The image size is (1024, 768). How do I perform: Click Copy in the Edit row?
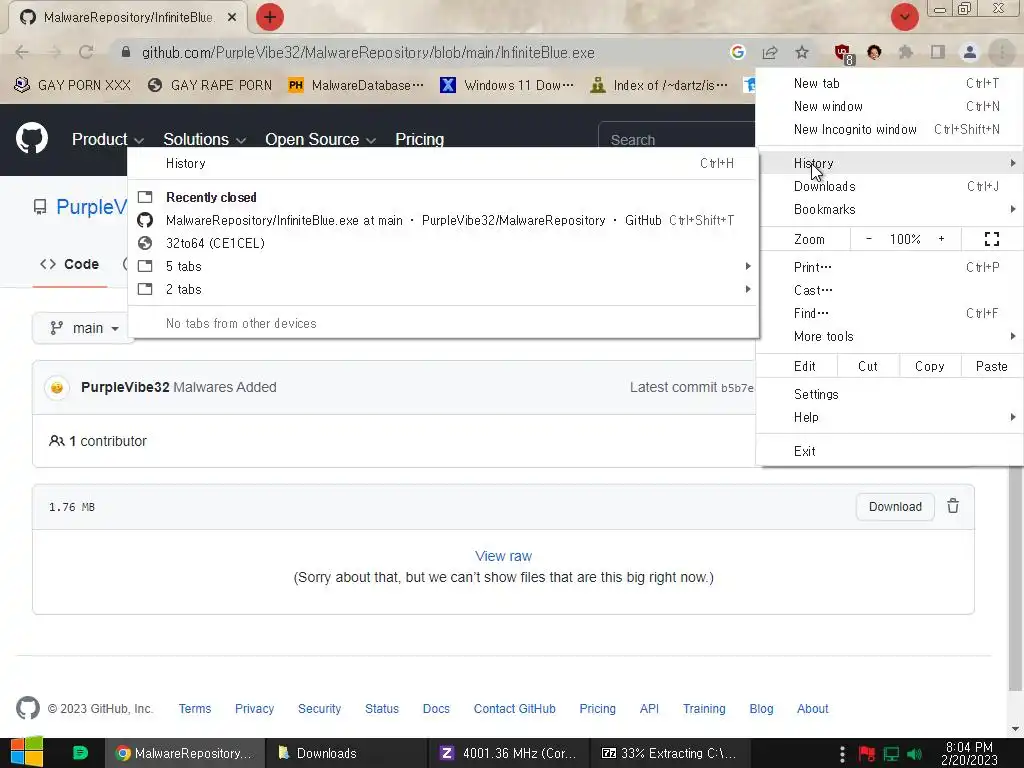[929, 366]
